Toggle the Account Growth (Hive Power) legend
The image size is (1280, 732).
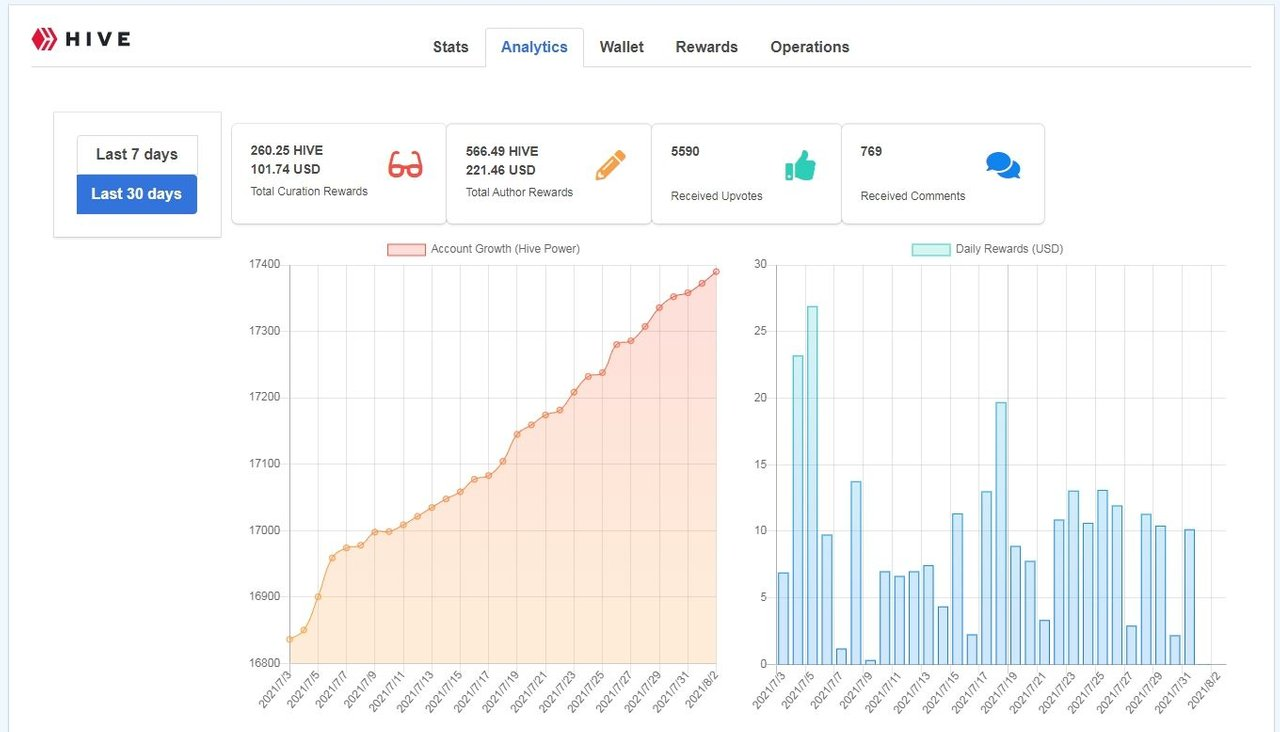pos(483,249)
